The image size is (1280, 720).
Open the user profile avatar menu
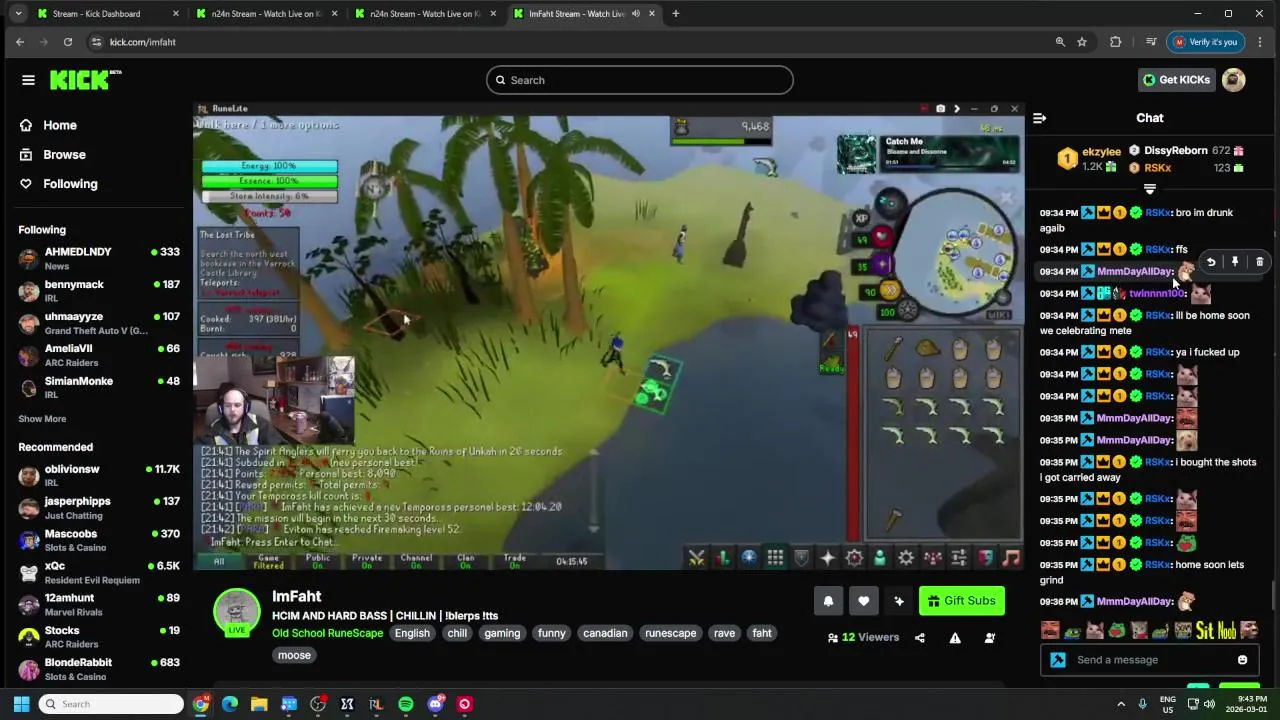pyautogui.click(x=1234, y=80)
